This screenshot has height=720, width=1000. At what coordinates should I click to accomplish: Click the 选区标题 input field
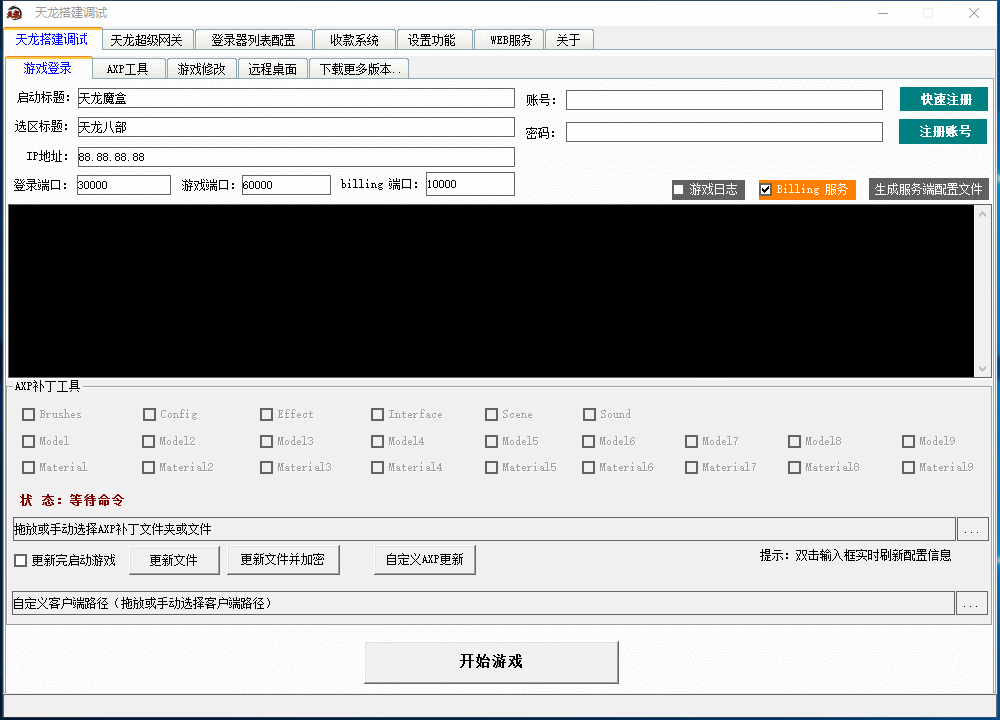pyautogui.click(x=296, y=127)
